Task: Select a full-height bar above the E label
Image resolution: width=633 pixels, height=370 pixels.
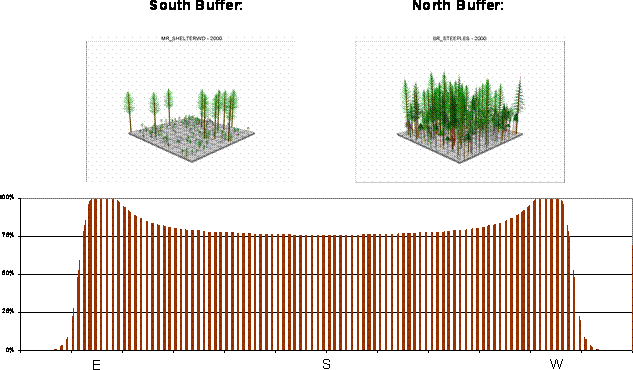Action: [x=95, y=274]
